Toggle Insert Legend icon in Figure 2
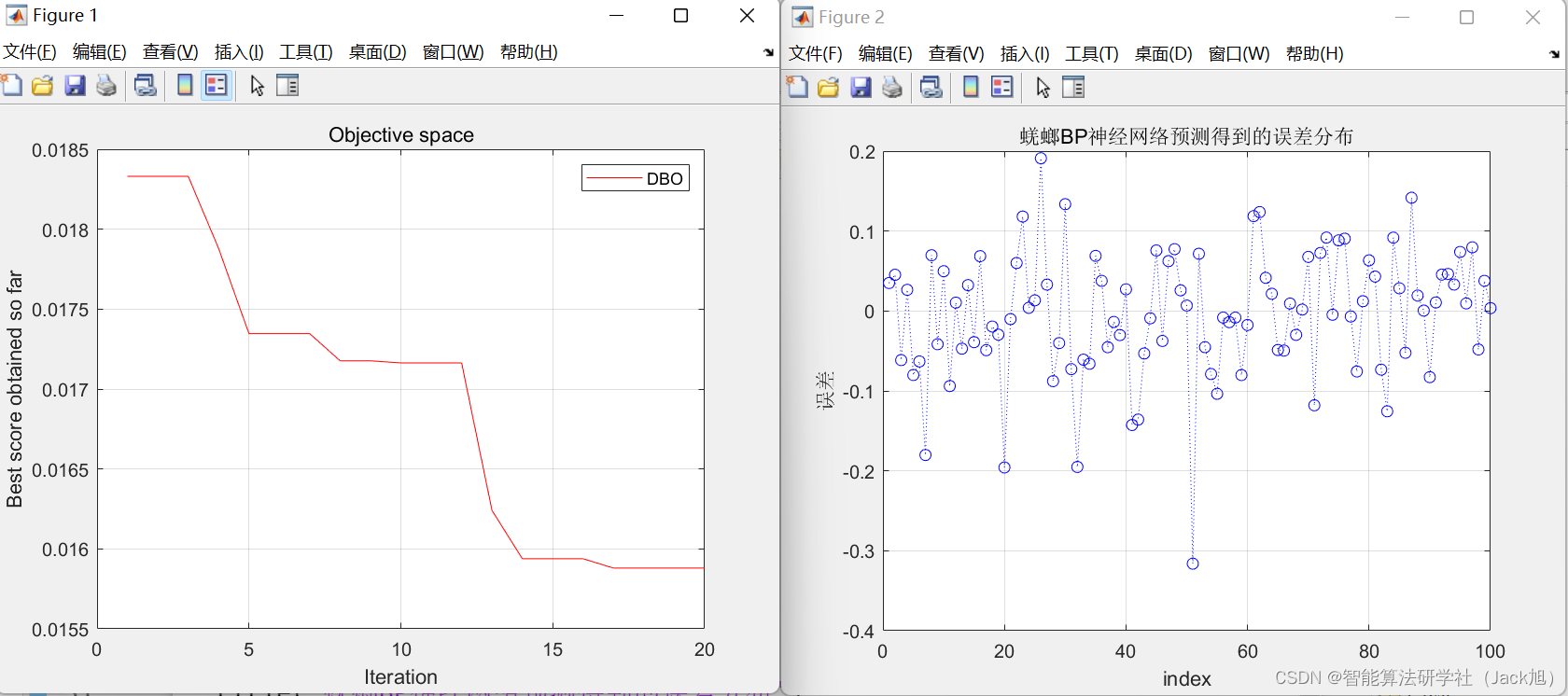Image resolution: width=1568 pixels, height=696 pixels. click(1002, 88)
